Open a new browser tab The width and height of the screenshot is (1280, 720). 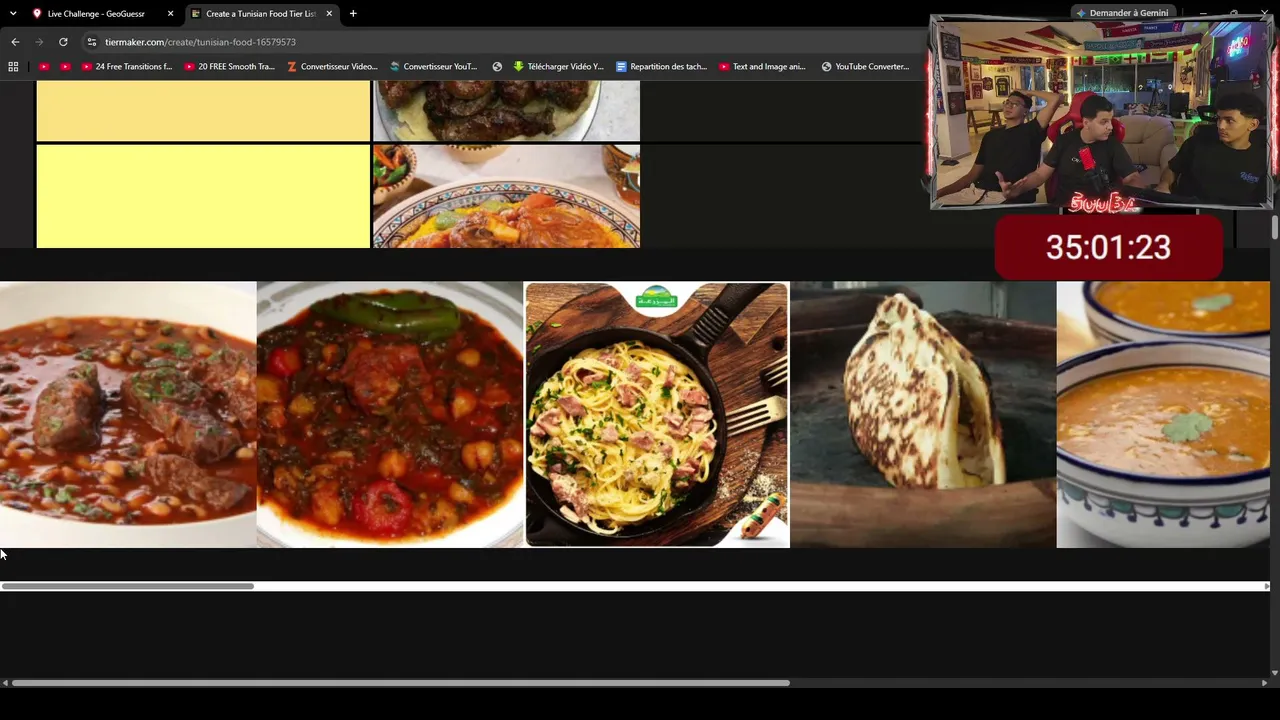(353, 14)
